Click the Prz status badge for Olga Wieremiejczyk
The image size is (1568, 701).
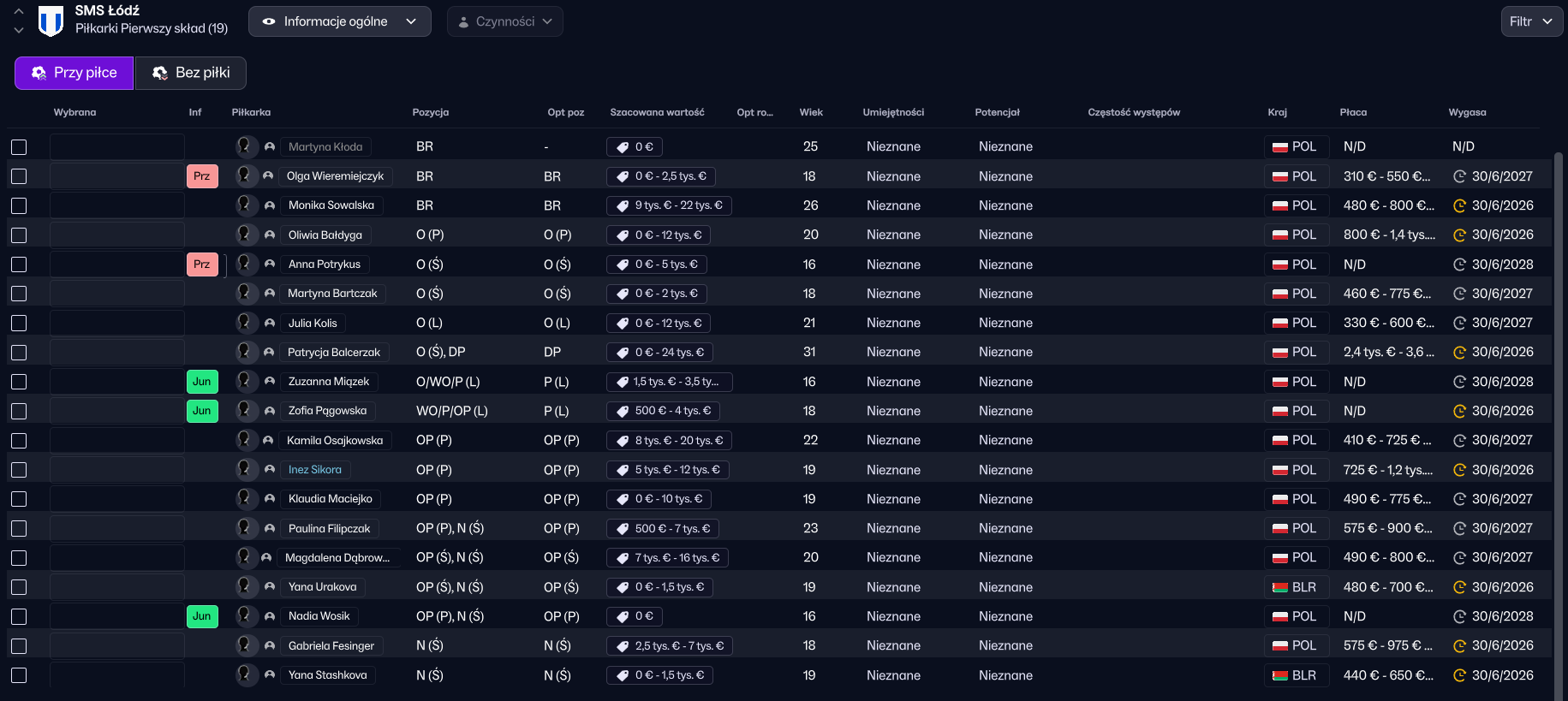(202, 176)
